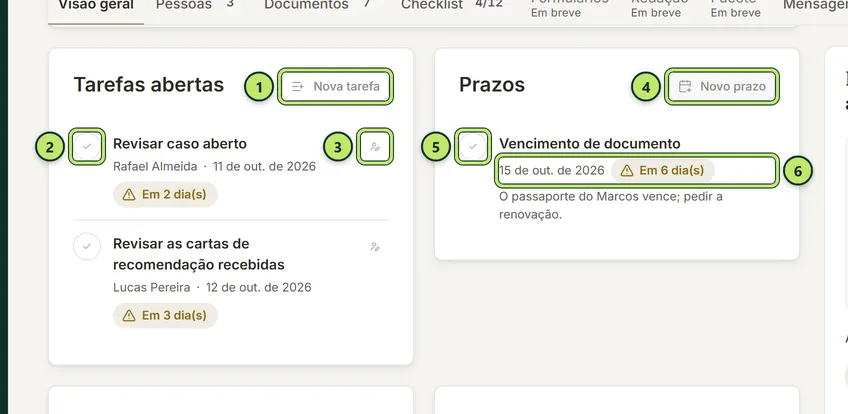
Task: Click reassign icon for Revisar as cartas task
Action: 375,246
